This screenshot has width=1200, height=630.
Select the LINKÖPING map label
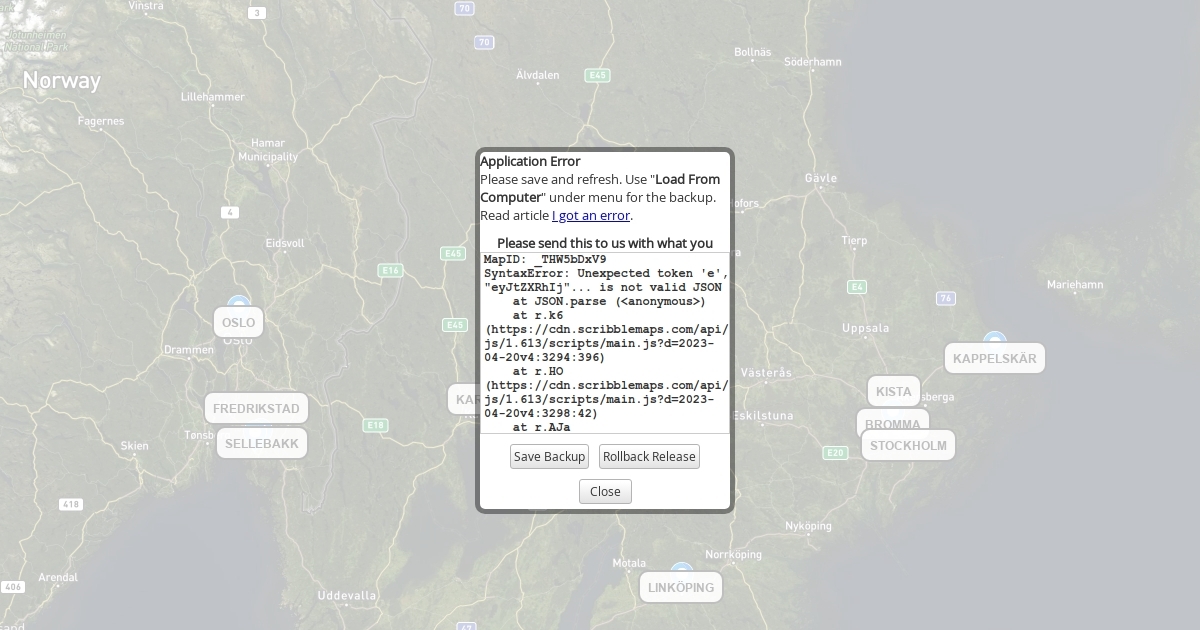680,587
